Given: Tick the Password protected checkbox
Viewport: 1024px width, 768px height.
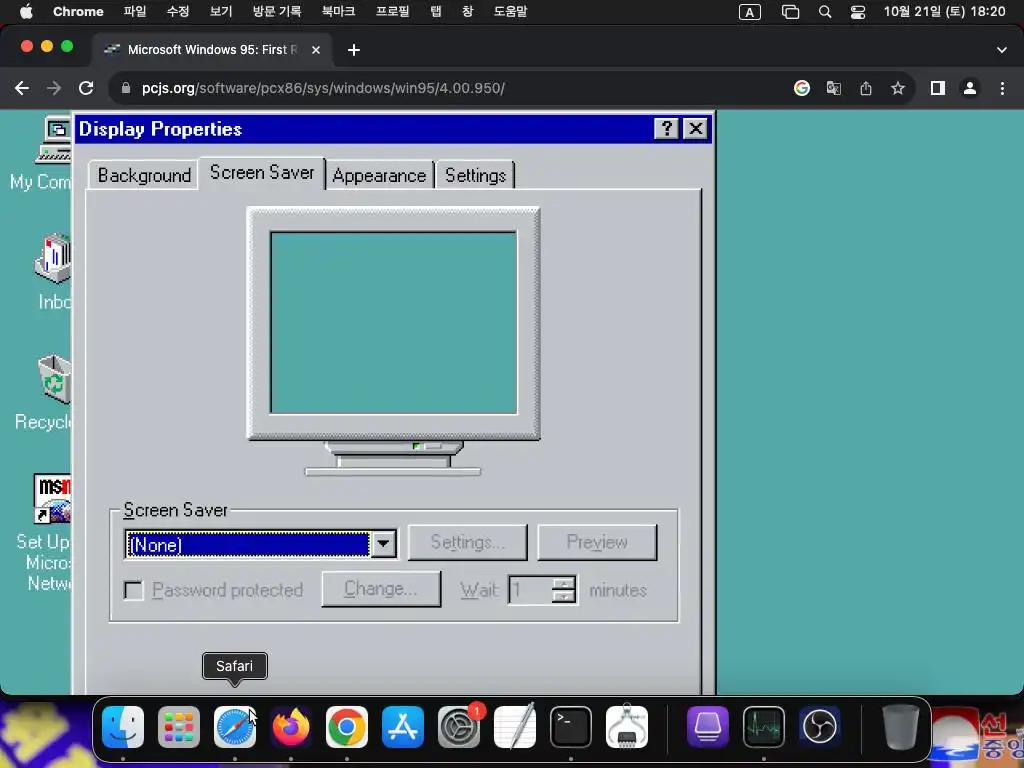Looking at the screenshot, I should click(x=134, y=590).
